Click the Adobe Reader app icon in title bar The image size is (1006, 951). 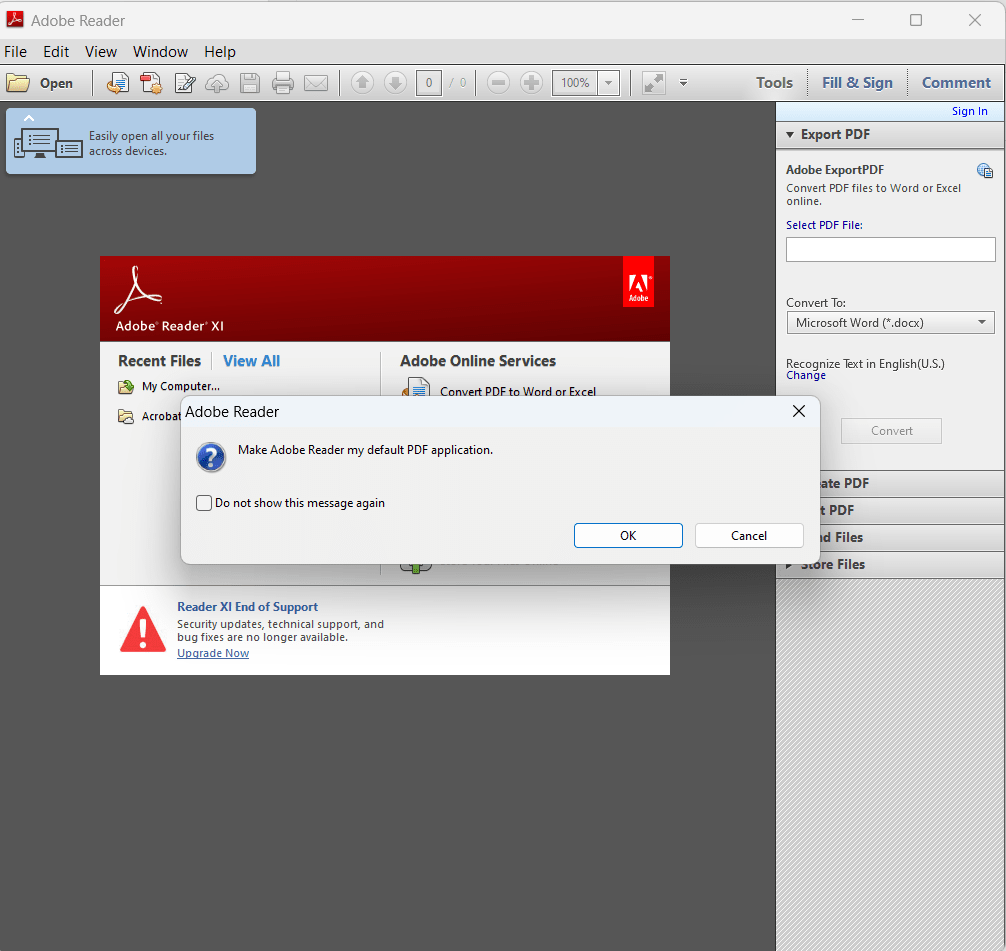15,20
